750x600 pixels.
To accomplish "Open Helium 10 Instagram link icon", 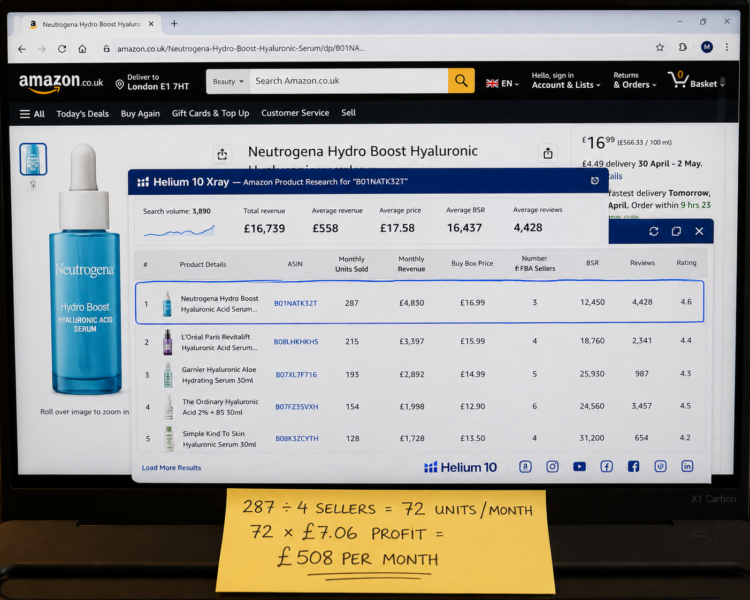I will pos(552,467).
